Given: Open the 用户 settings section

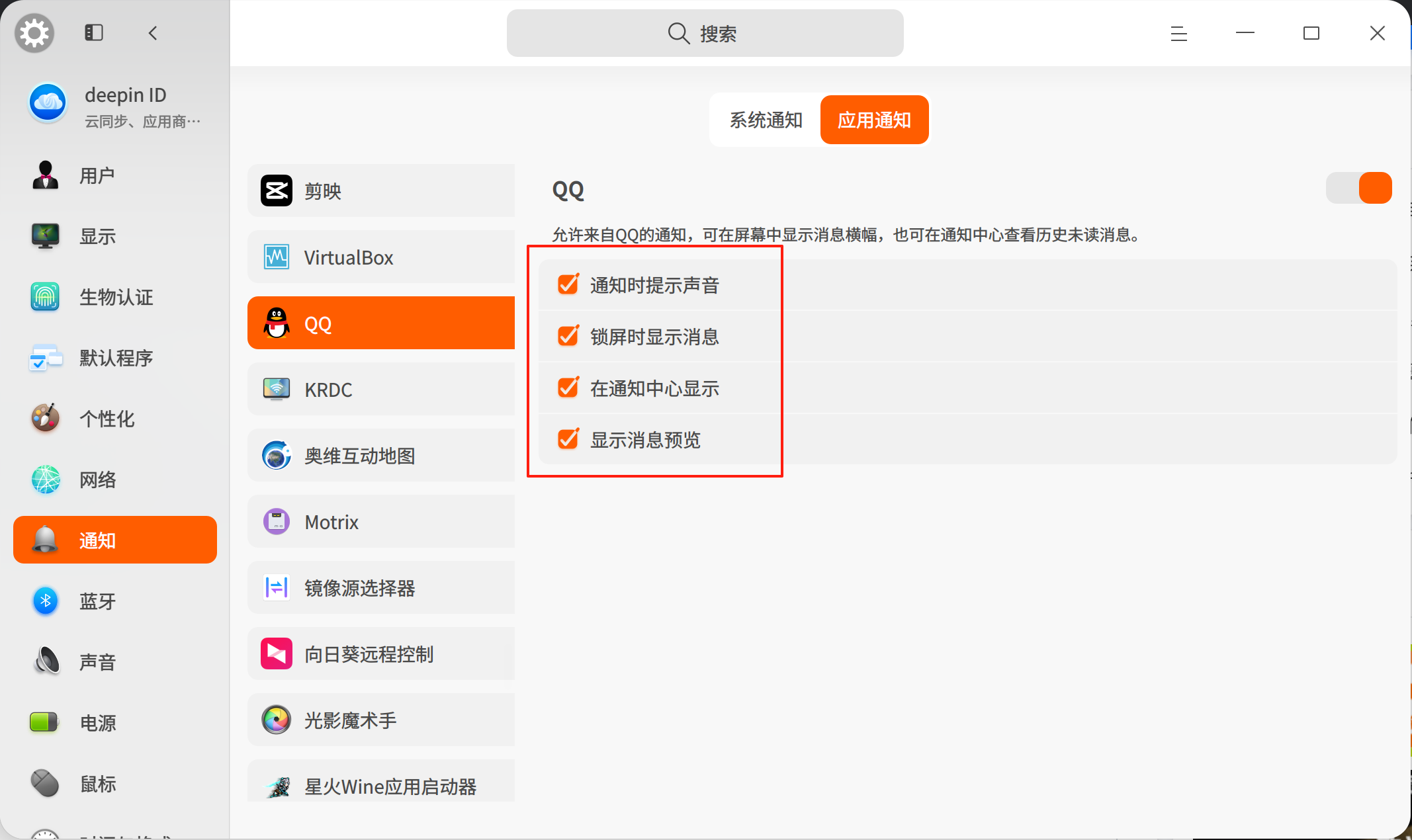Looking at the screenshot, I should click(x=115, y=175).
